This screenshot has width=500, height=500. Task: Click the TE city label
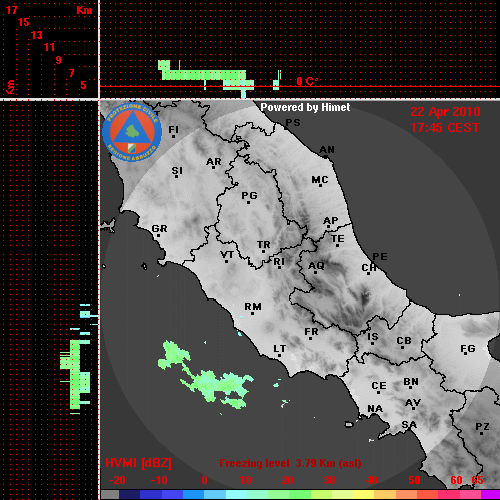point(338,239)
